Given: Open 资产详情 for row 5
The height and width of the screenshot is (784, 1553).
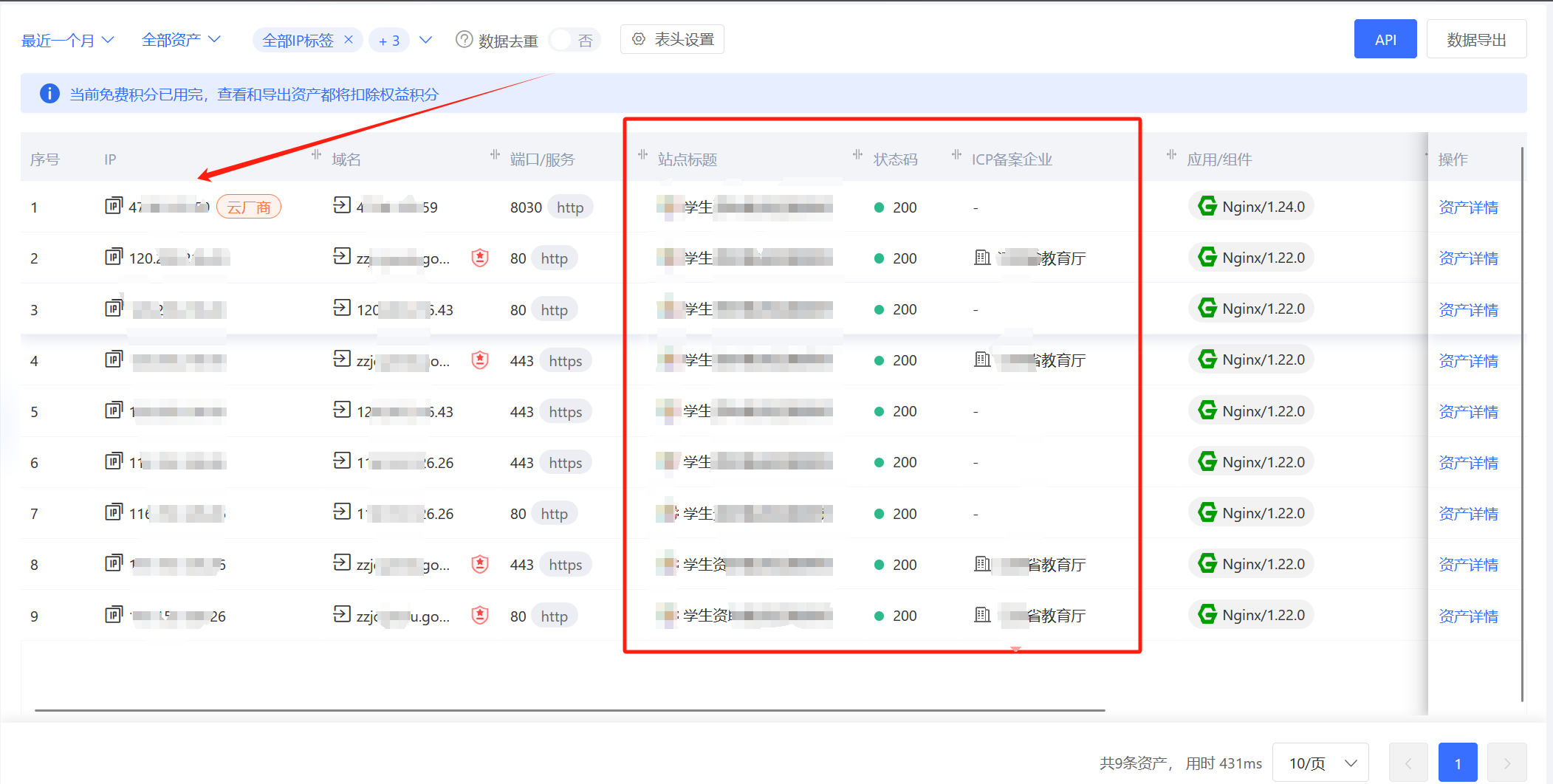Looking at the screenshot, I should 1468,411.
